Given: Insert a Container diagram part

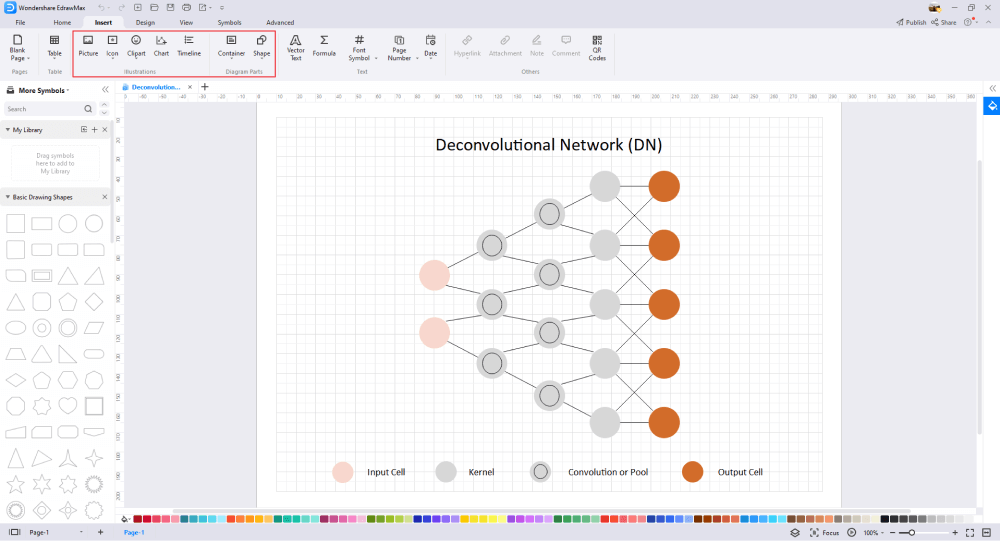Looking at the screenshot, I should click(232, 46).
